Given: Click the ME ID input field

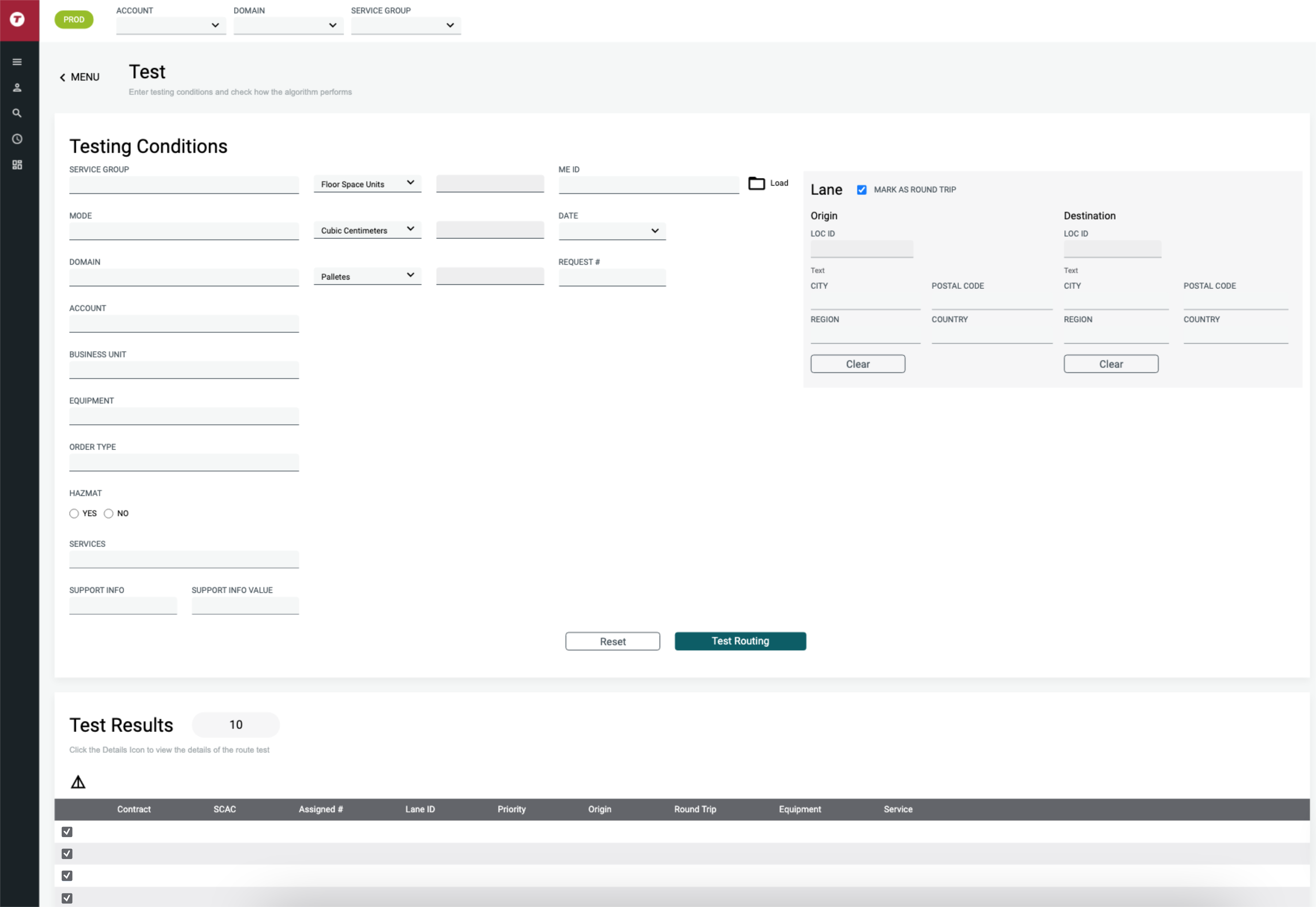Looking at the screenshot, I should [648, 185].
